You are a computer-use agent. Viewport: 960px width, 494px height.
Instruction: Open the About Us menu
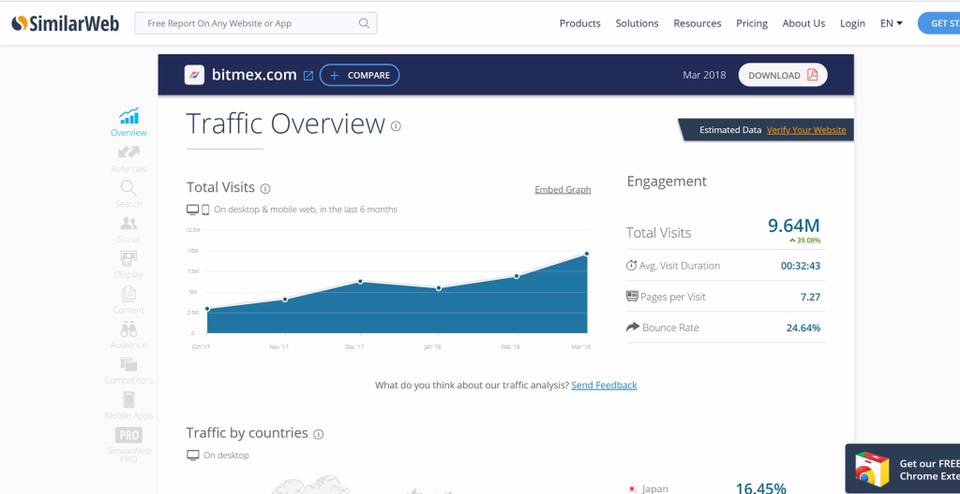[803, 23]
